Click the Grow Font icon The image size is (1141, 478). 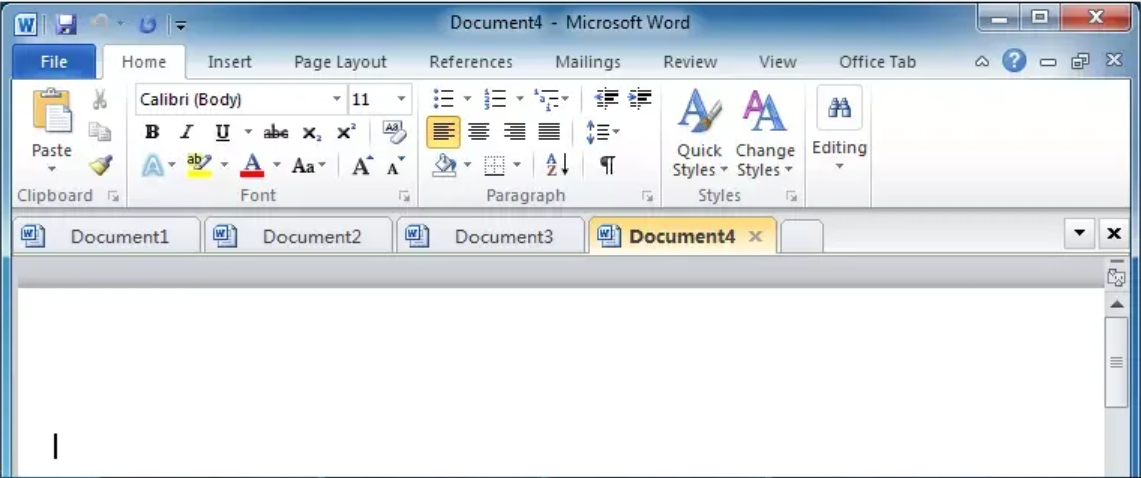click(x=362, y=166)
